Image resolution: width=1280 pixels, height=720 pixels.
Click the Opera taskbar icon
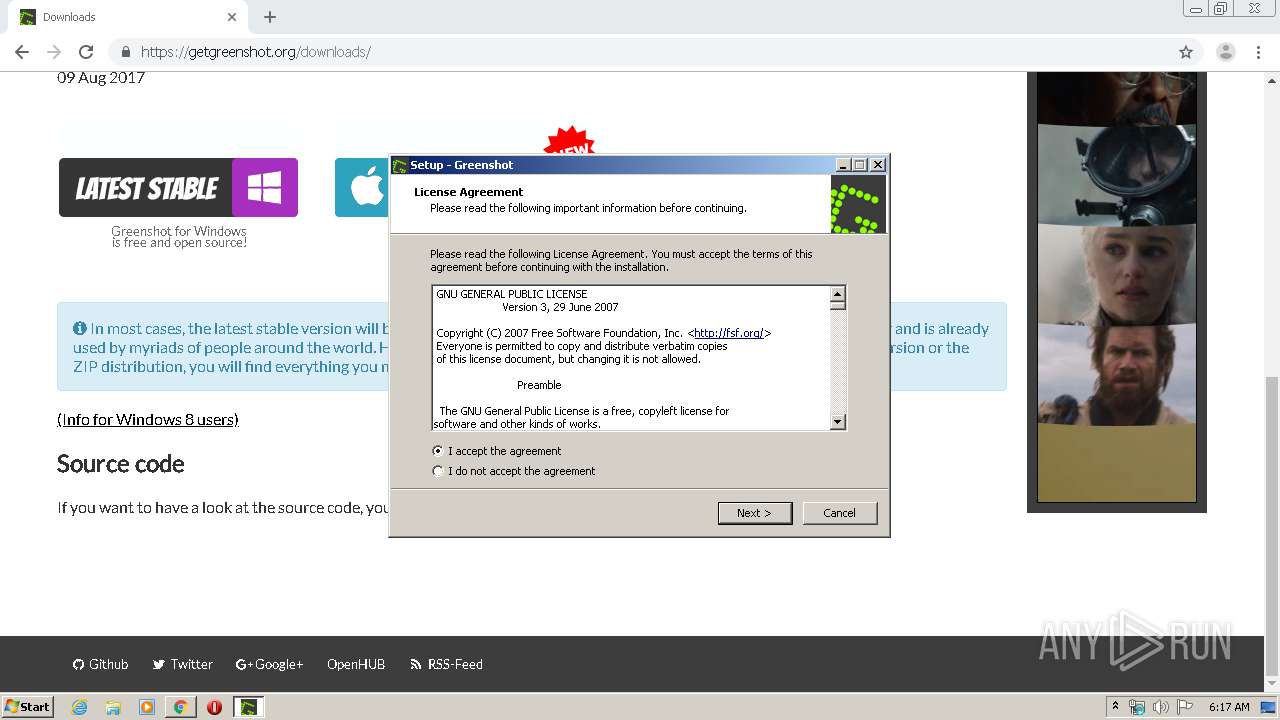click(214, 707)
